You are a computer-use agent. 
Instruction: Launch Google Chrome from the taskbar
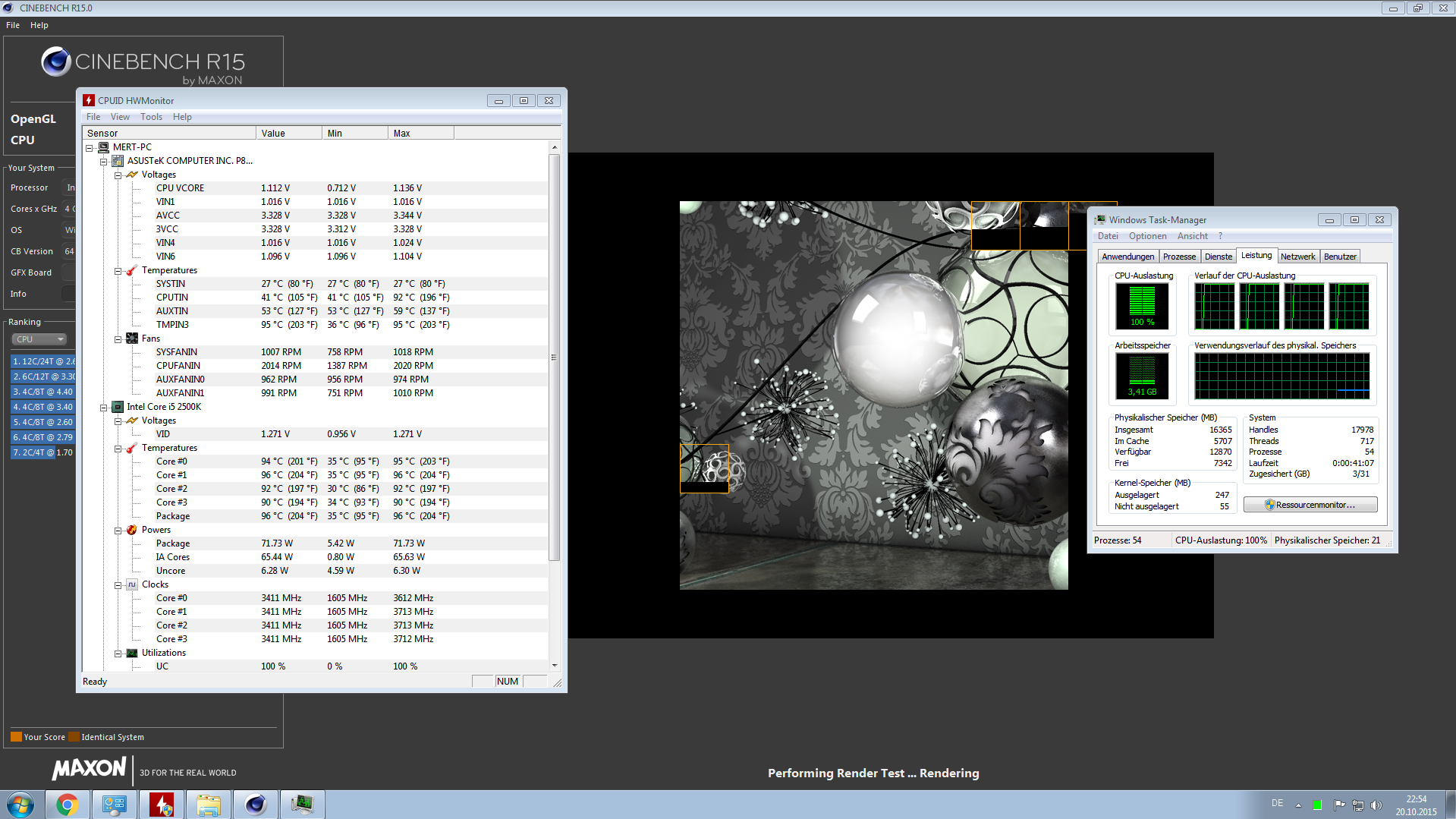tap(67, 805)
